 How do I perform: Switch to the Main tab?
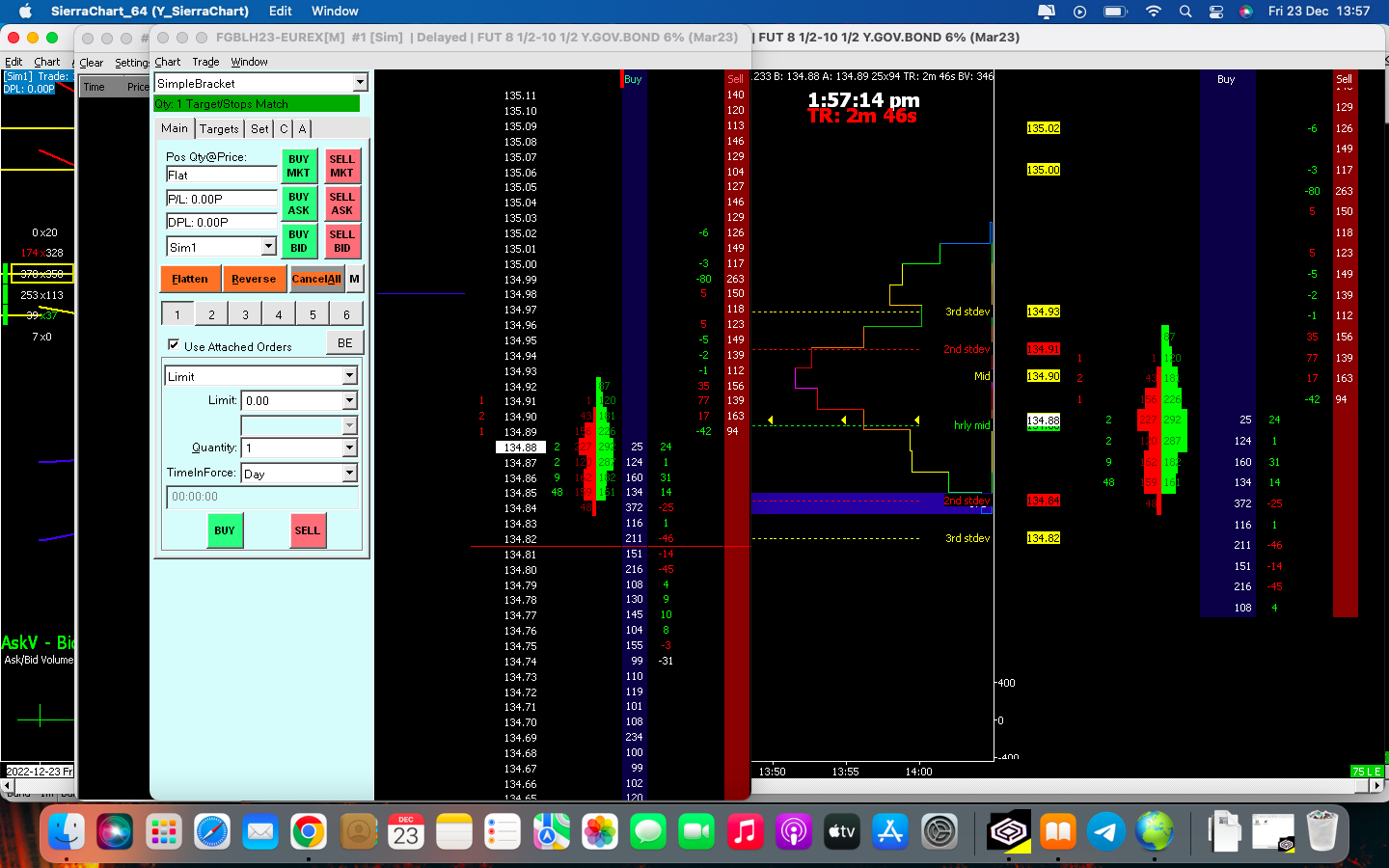click(175, 128)
